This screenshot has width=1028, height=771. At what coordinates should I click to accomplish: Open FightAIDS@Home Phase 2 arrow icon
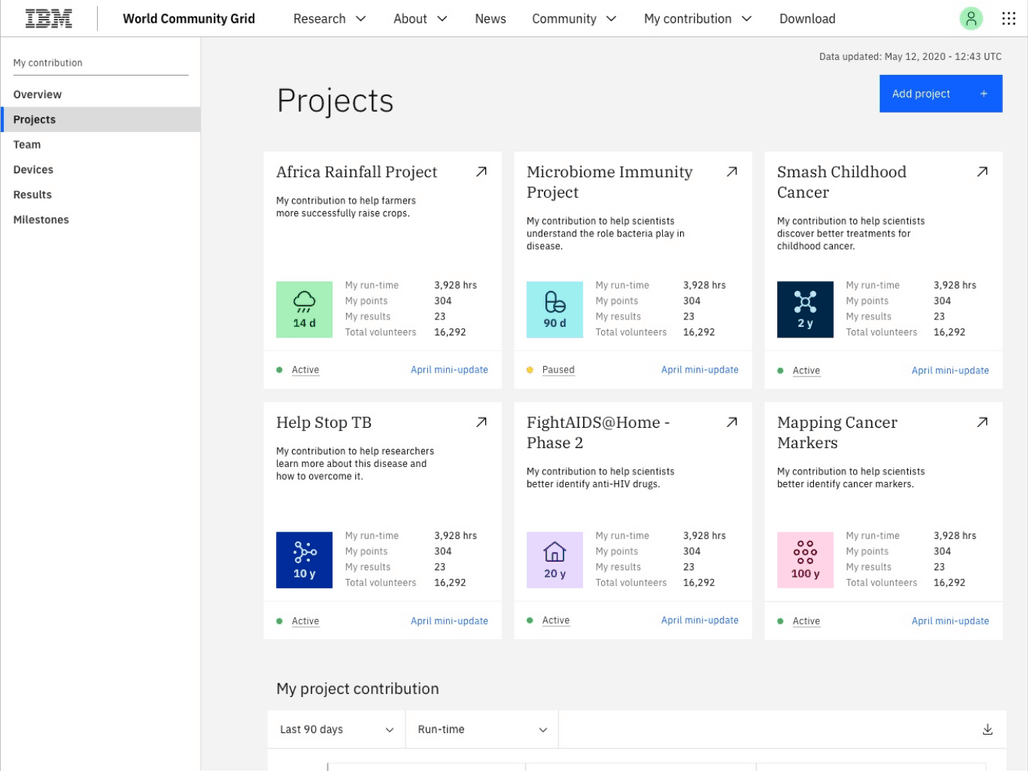pos(732,422)
